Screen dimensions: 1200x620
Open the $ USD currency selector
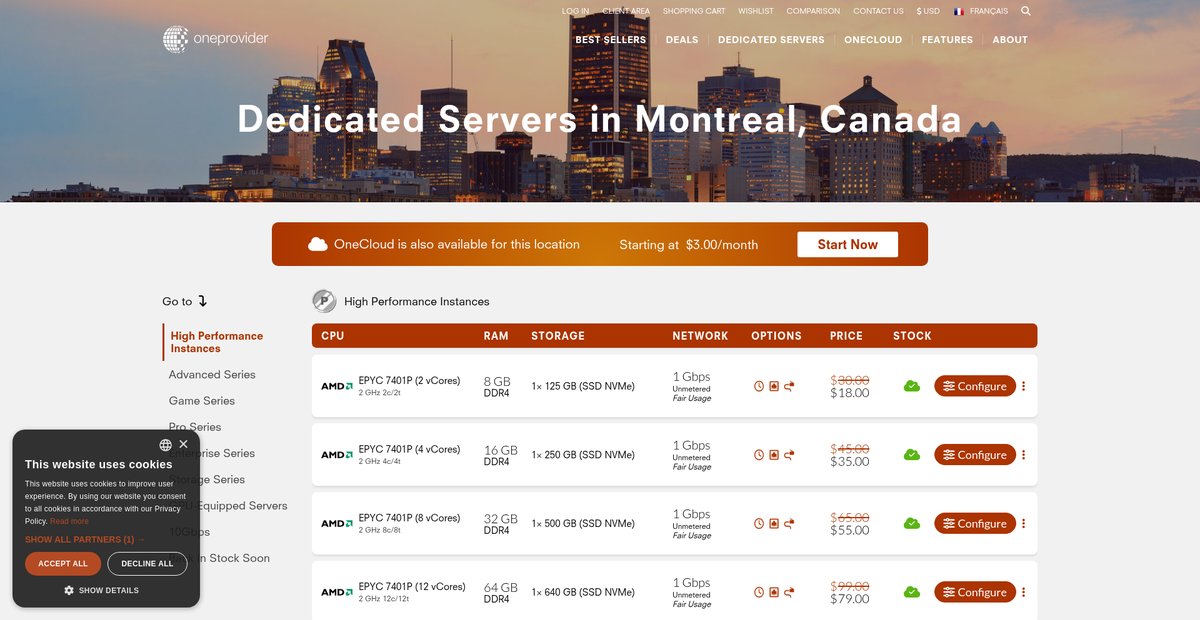coord(928,11)
